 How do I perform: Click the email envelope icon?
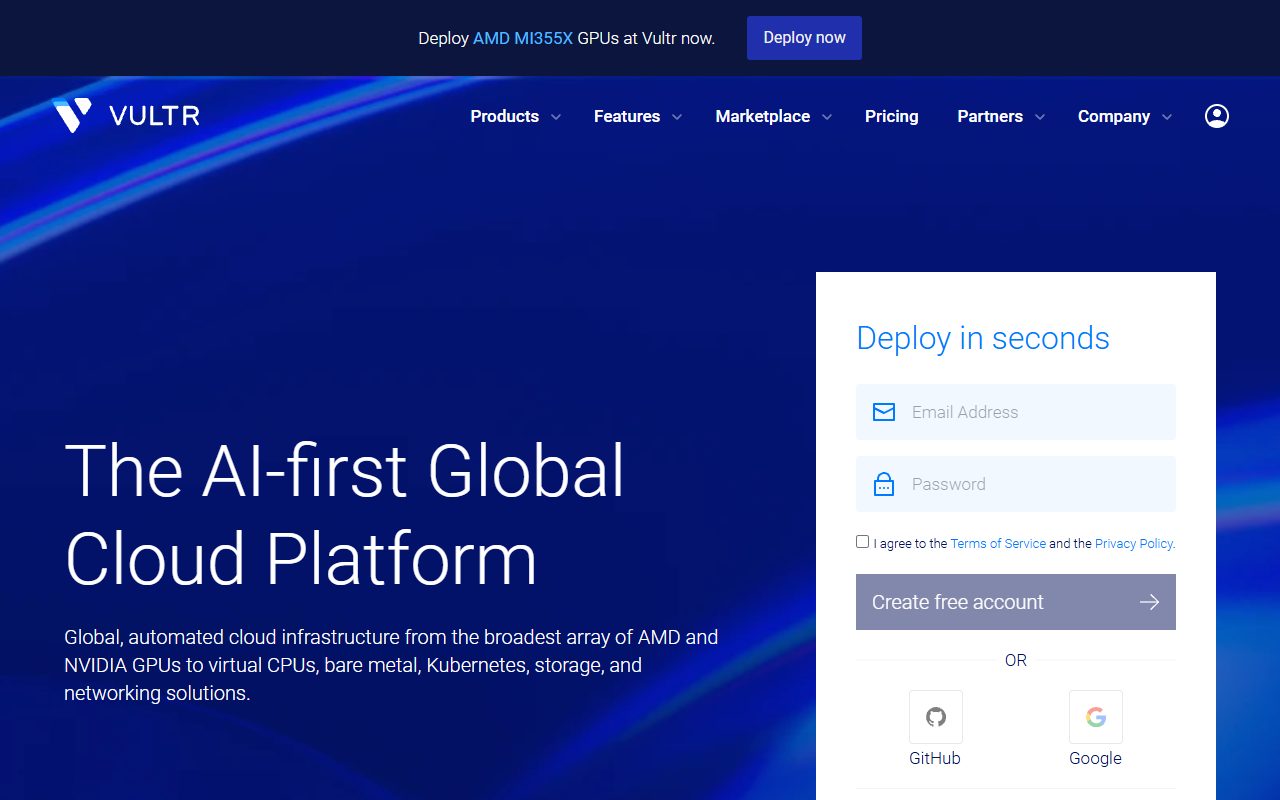tap(884, 411)
